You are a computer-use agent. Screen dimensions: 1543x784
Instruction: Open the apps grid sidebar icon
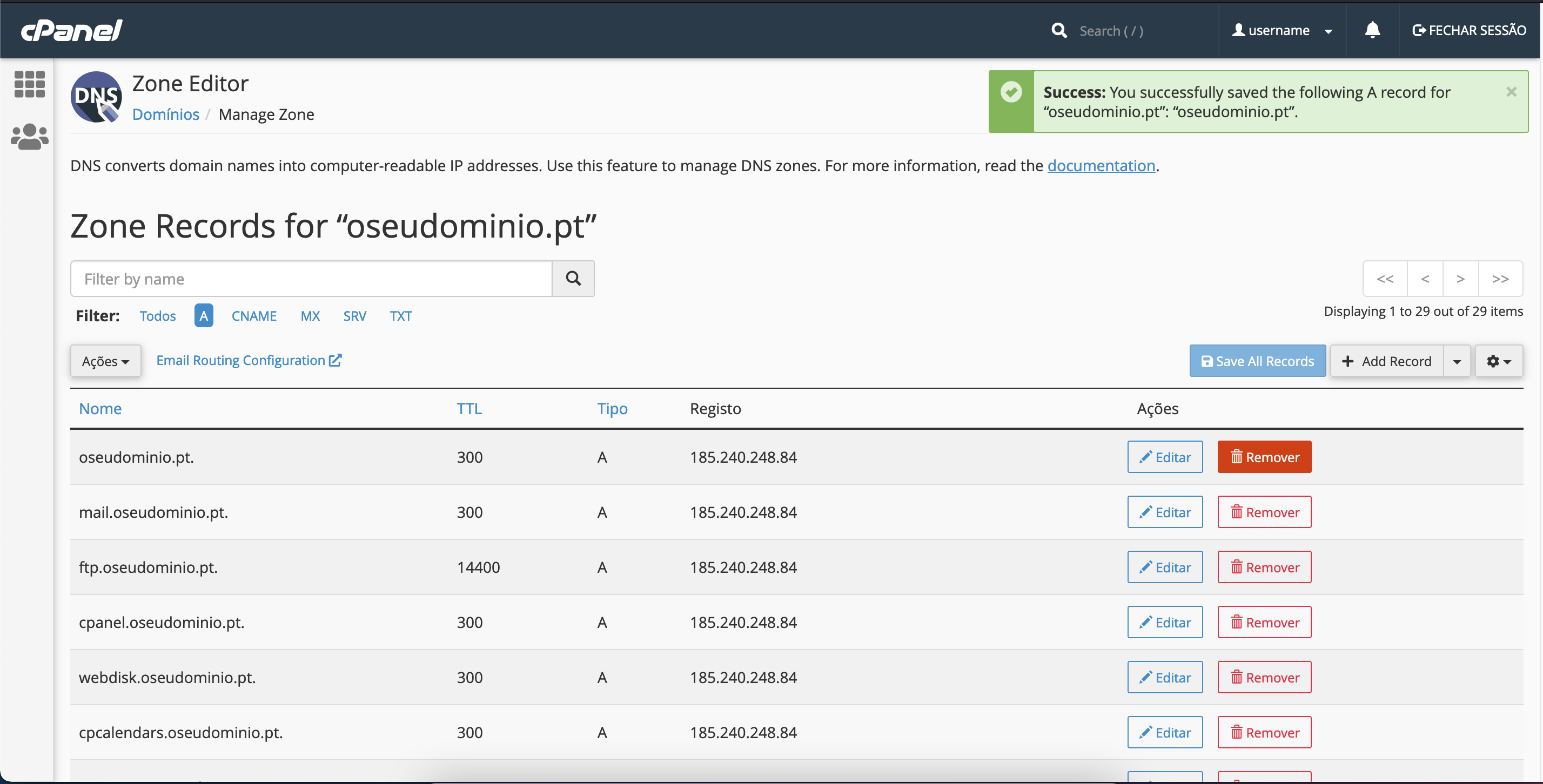coord(29,84)
